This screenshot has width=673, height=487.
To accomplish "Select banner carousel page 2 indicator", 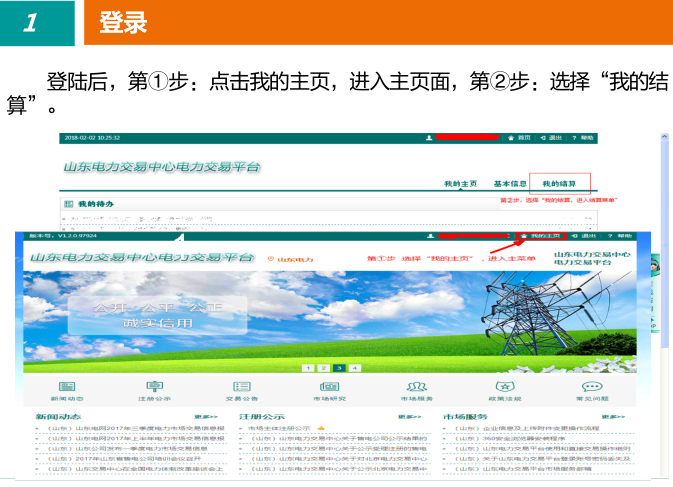I will pos(324,367).
